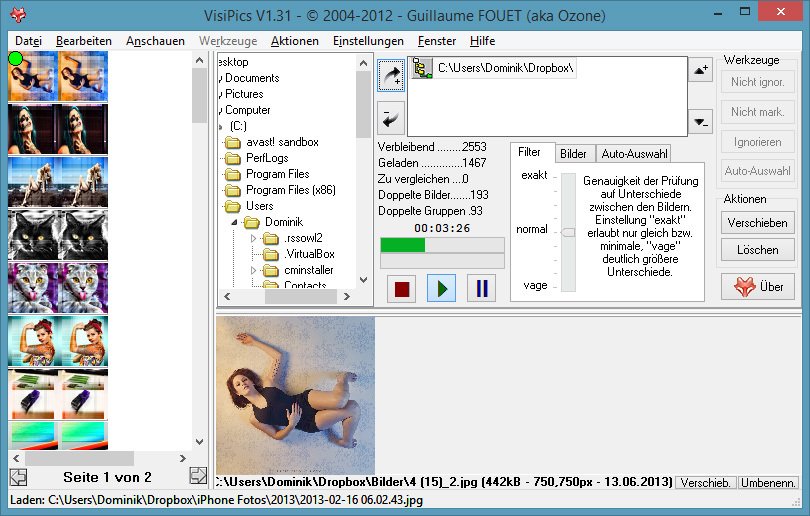Image resolution: width=810 pixels, height=516 pixels.
Task: Open the Über about button
Action: point(758,286)
